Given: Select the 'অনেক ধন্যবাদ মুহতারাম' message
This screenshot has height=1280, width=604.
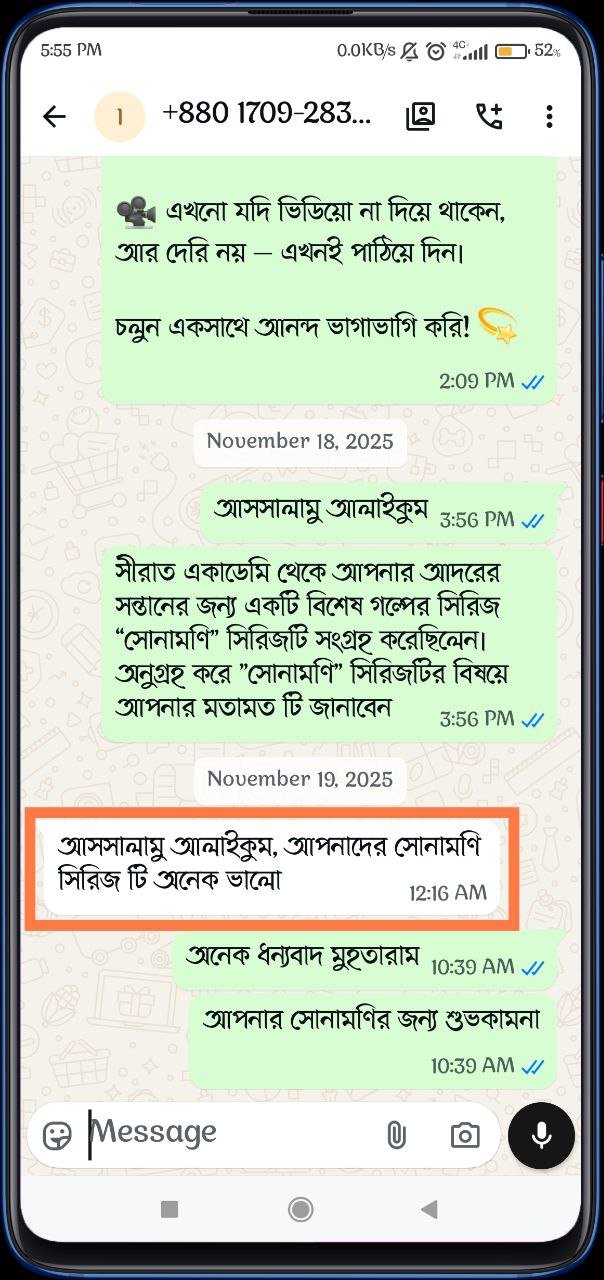Looking at the screenshot, I should point(365,958).
